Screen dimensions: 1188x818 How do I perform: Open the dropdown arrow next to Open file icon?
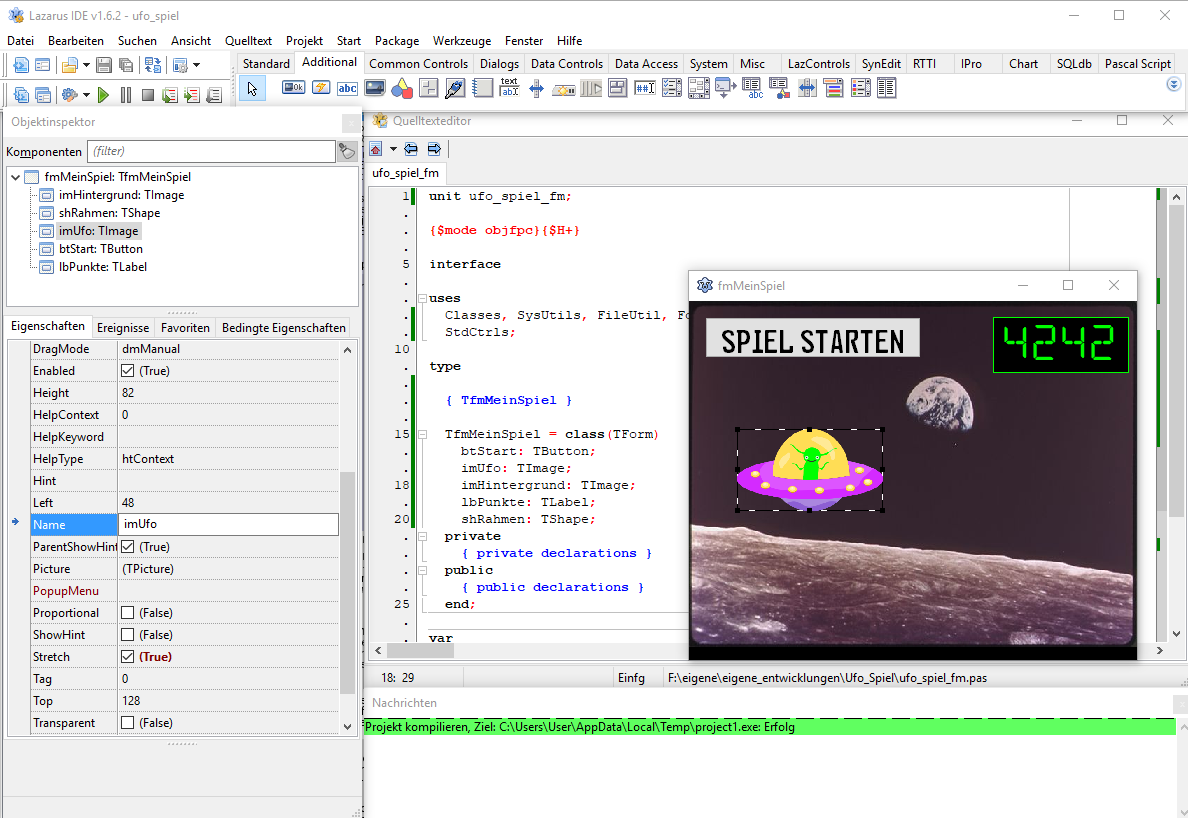tap(84, 65)
